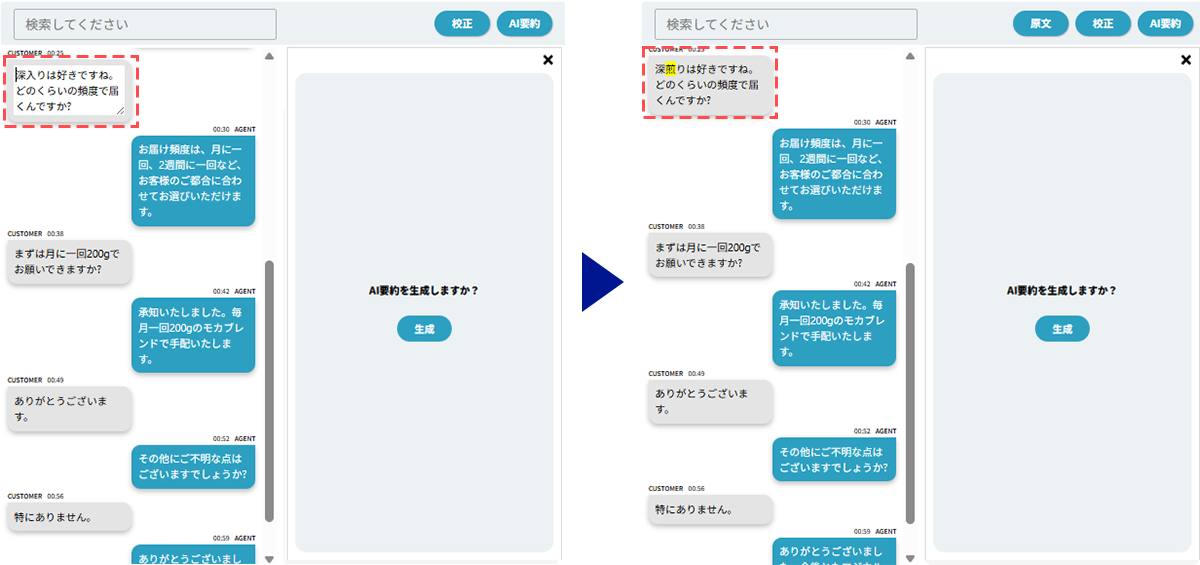This screenshot has width=1200, height=565.
Task: Click the left chat scrollbar up arrow
Action: (269, 56)
